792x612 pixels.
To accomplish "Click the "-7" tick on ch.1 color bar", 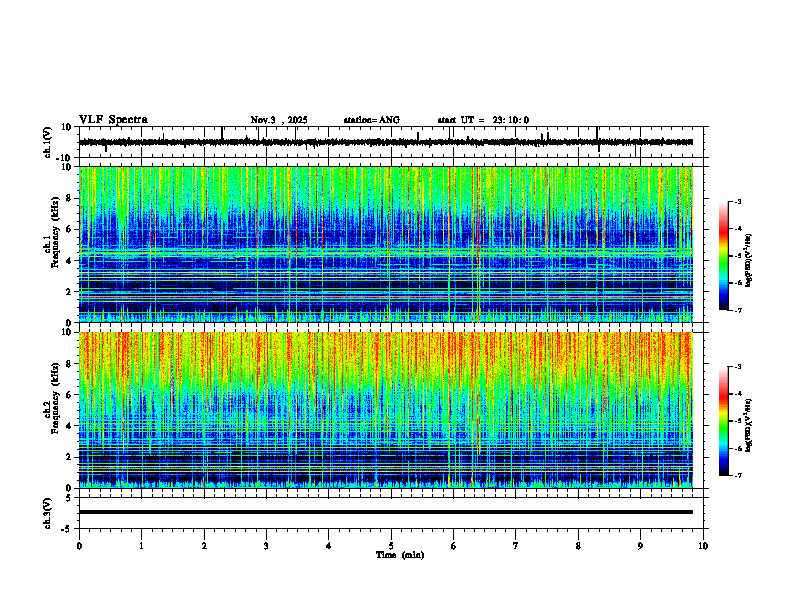I will (737, 310).
